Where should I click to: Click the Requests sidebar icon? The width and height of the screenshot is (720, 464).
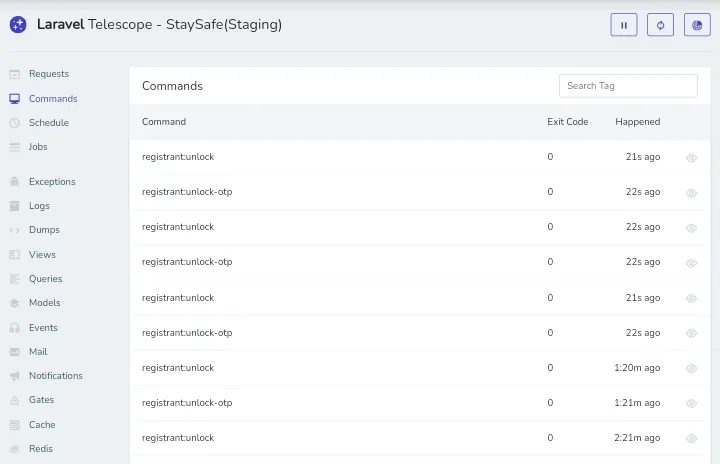(15, 74)
